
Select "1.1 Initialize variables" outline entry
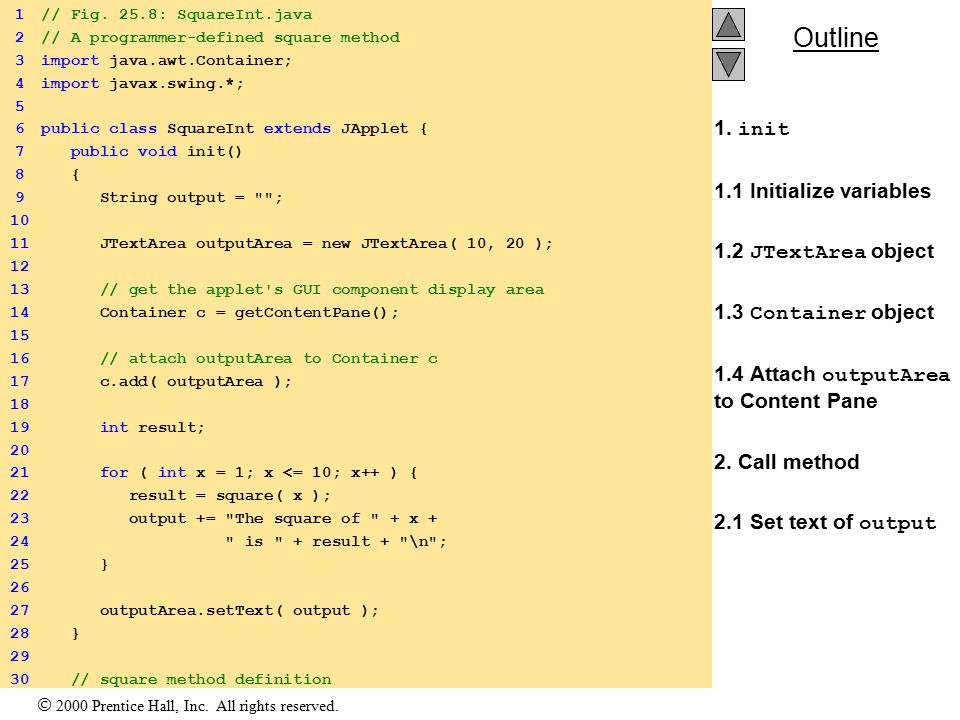[822, 191]
